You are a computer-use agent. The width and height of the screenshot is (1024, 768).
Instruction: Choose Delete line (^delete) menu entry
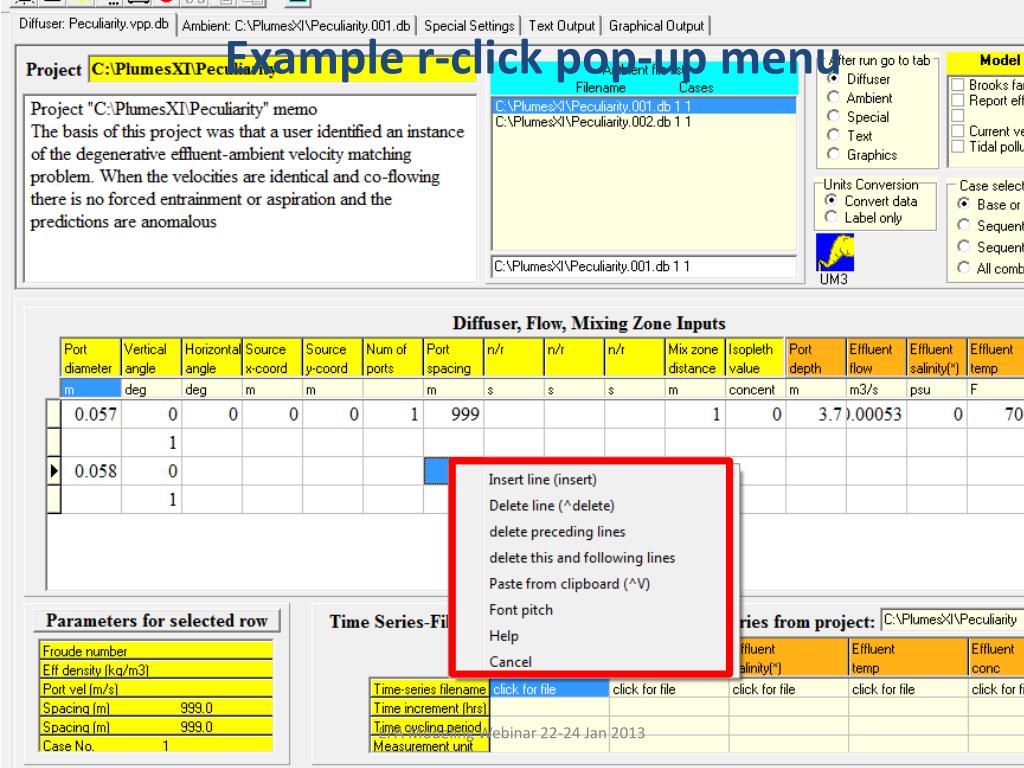[x=552, y=505]
